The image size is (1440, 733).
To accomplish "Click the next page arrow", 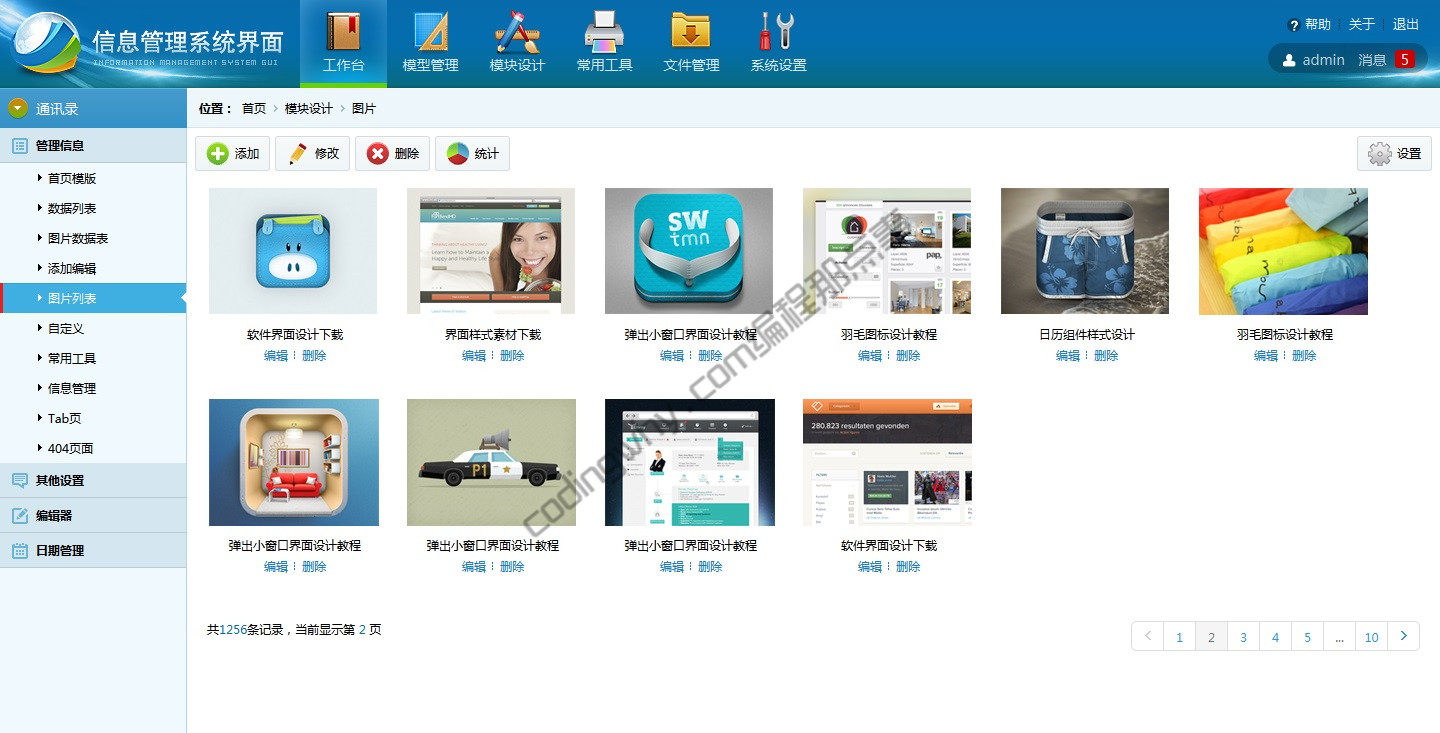I will [x=1403, y=636].
